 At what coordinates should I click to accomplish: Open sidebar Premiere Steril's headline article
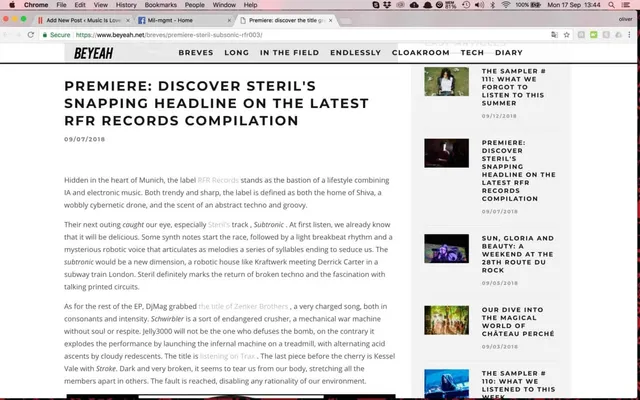pos(518,171)
